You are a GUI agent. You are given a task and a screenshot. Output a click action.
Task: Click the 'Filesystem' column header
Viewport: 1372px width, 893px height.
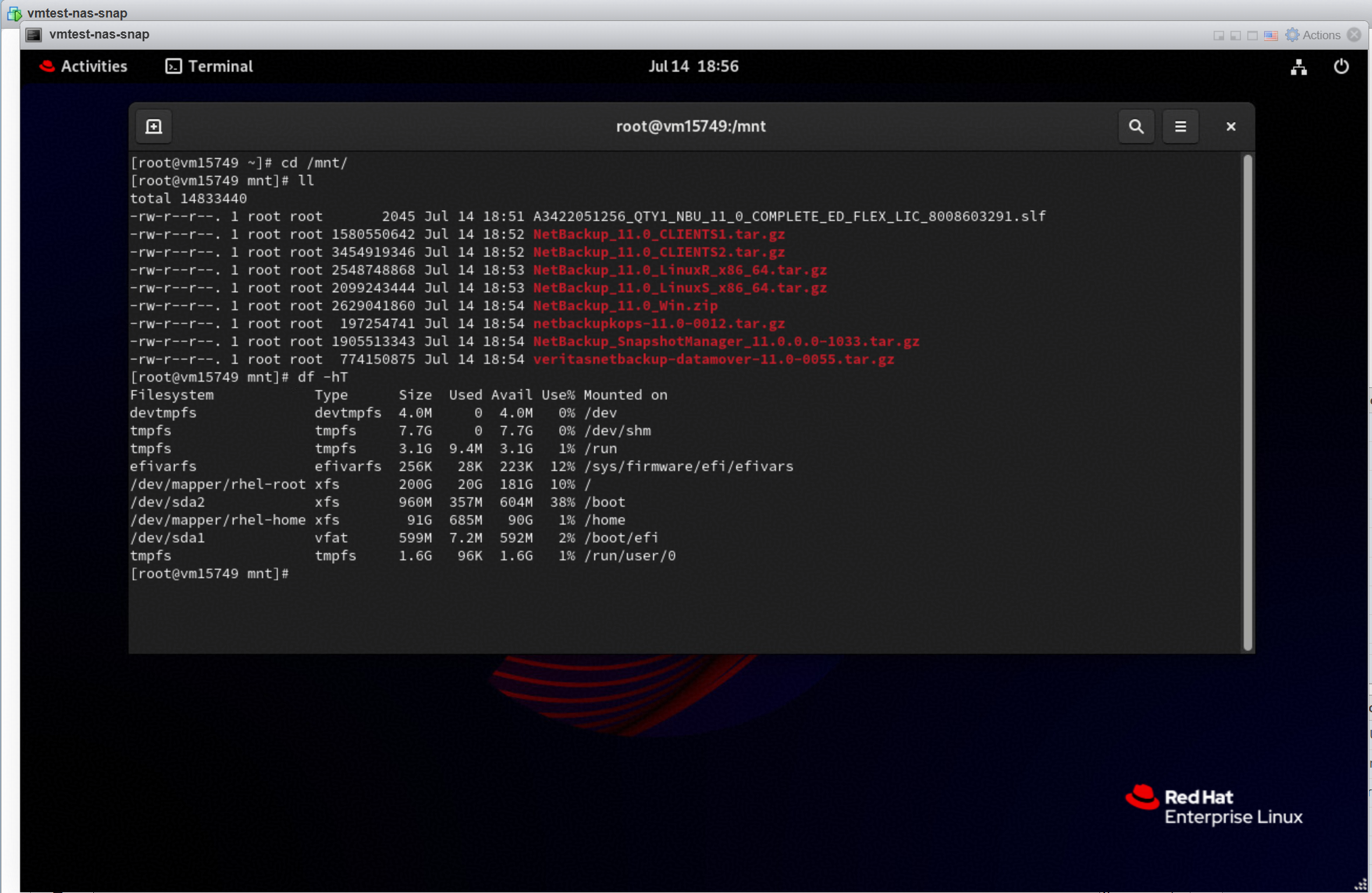click(172, 395)
